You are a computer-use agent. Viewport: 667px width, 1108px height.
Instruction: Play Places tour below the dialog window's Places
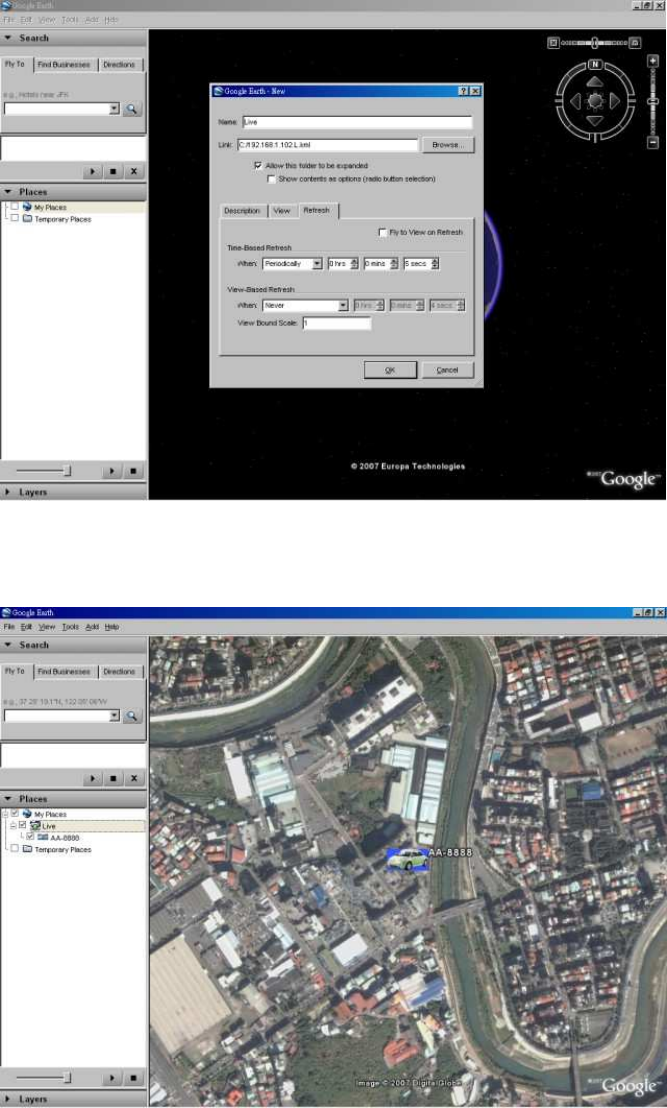click(x=112, y=471)
